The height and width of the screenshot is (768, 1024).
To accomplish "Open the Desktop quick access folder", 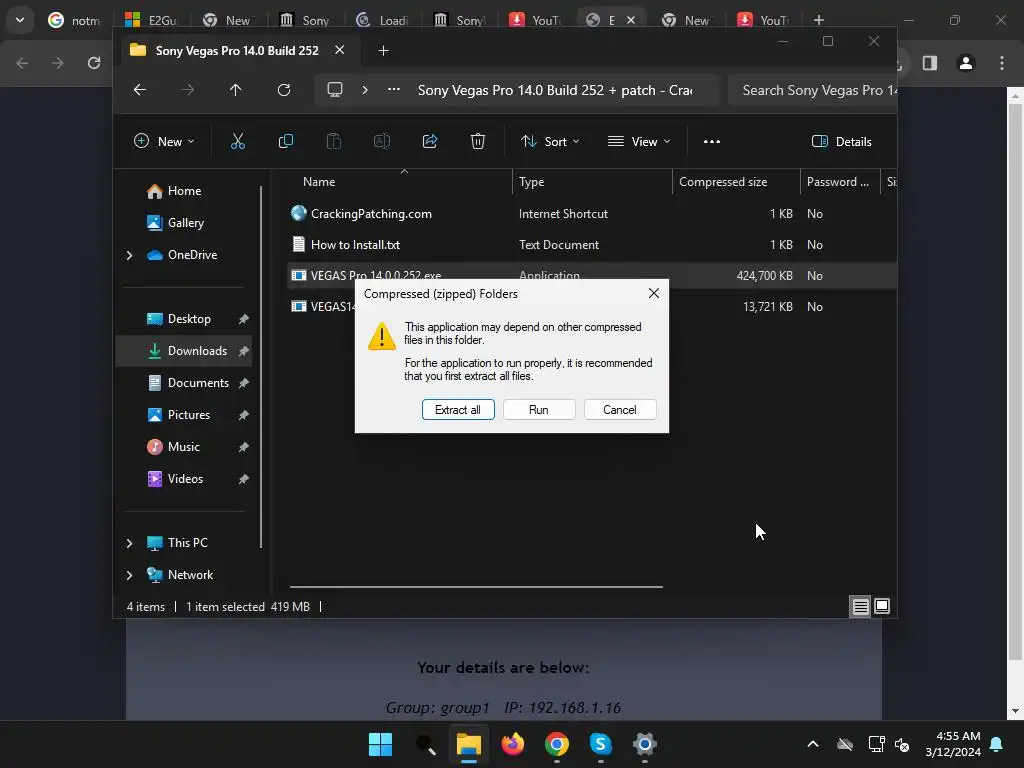I will point(189,319).
